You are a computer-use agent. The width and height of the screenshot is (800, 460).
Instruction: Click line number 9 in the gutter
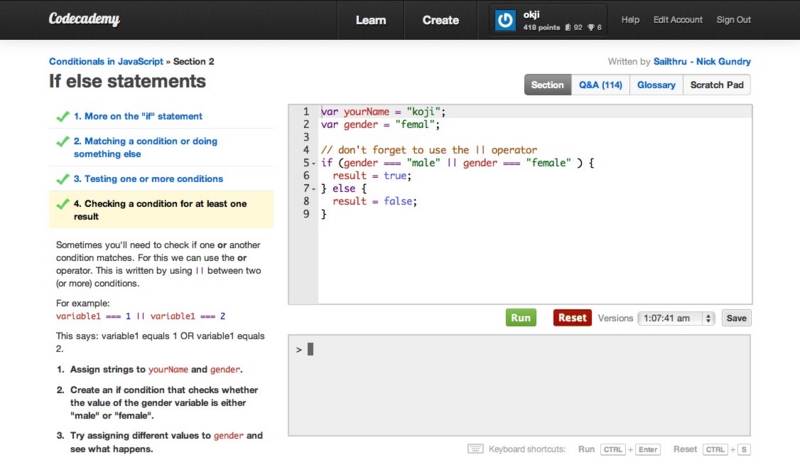point(306,214)
